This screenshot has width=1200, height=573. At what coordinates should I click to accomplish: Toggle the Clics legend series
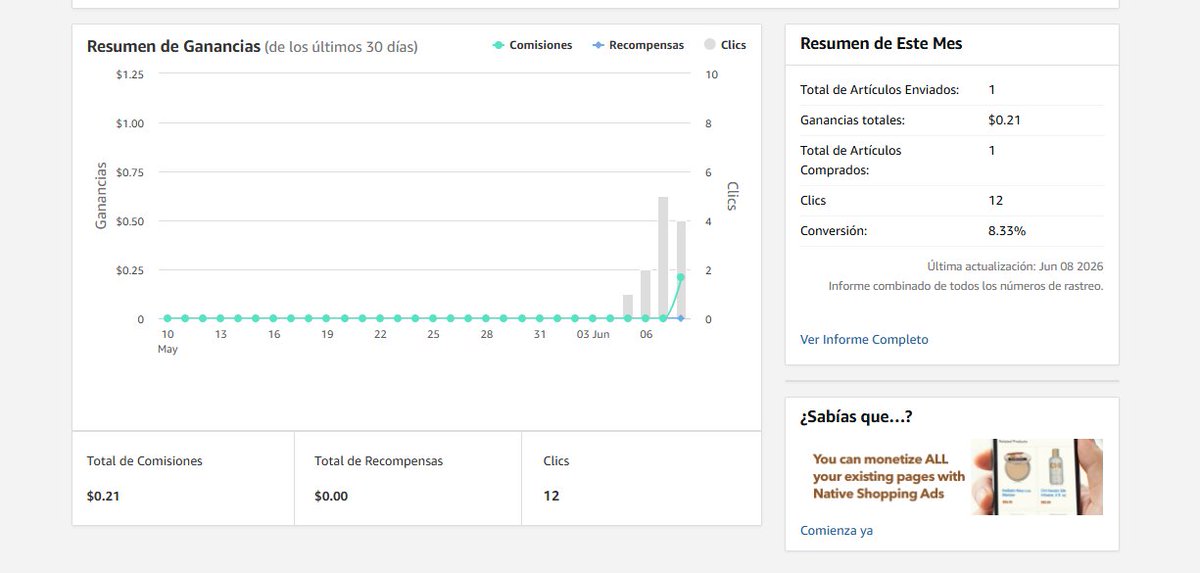tap(725, 45)
